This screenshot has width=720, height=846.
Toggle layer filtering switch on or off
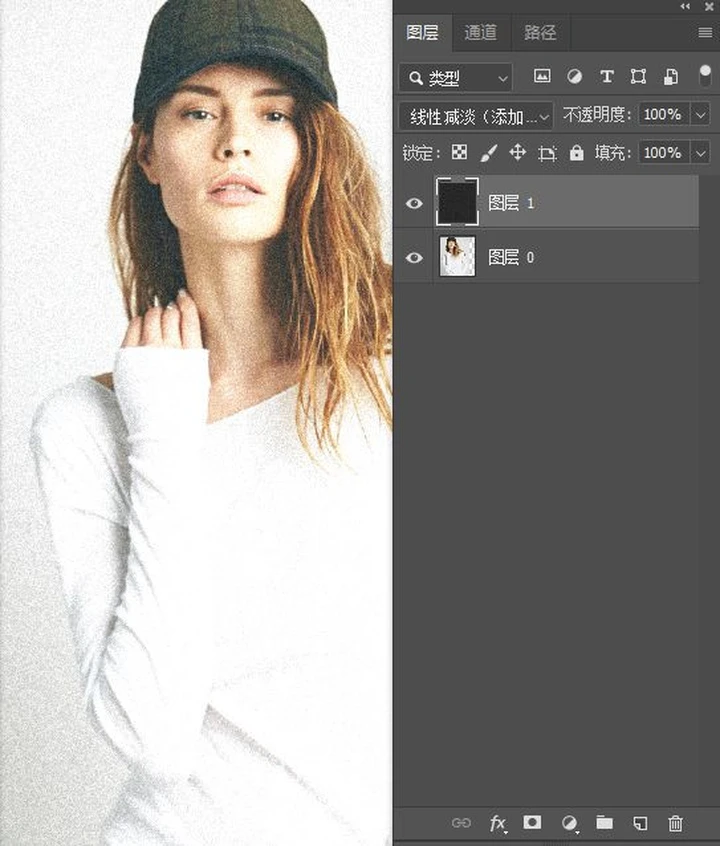point(705,75)
